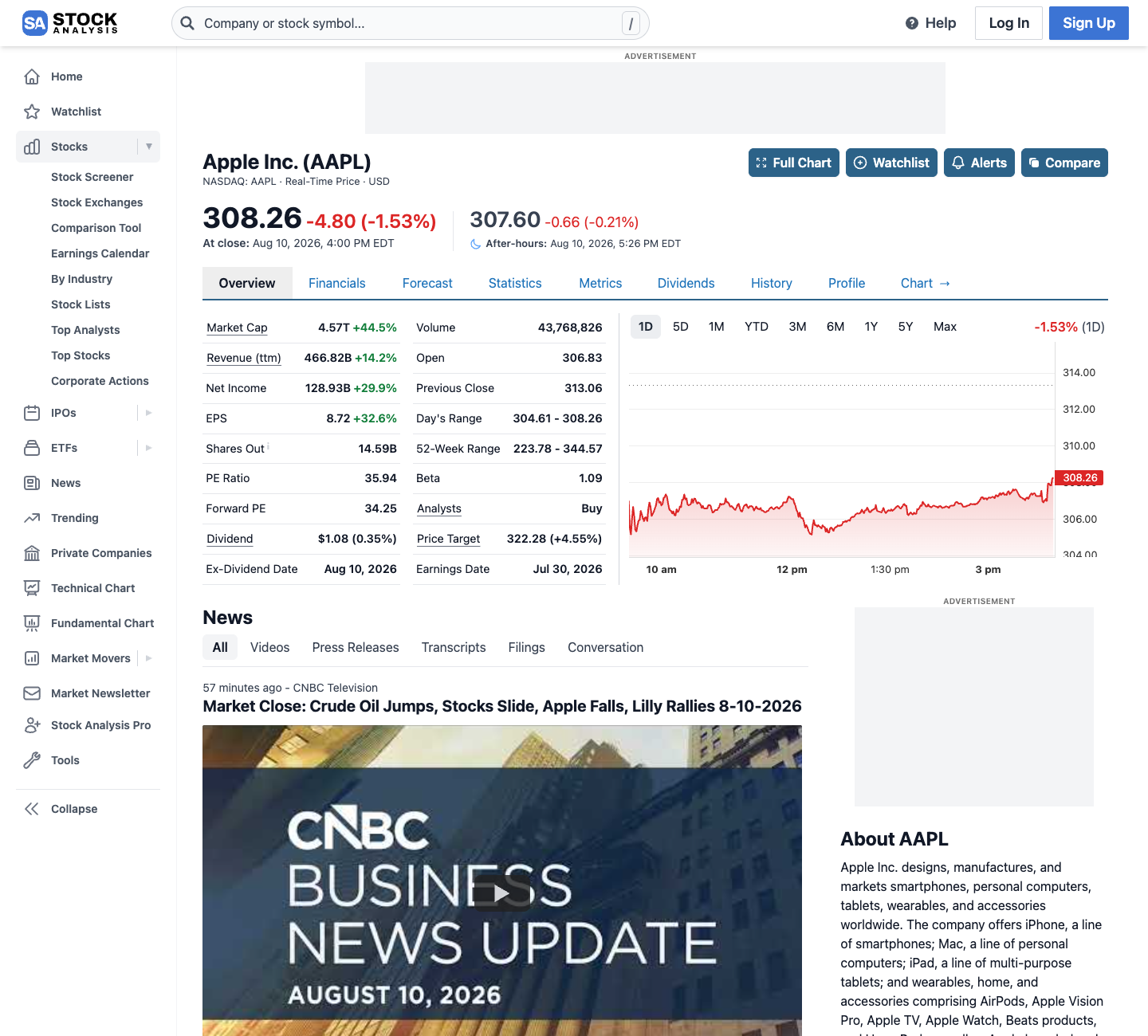Click the Private Companies building icon
The height and width of the screenshot is (1036, 1148).
coord(32,553)
